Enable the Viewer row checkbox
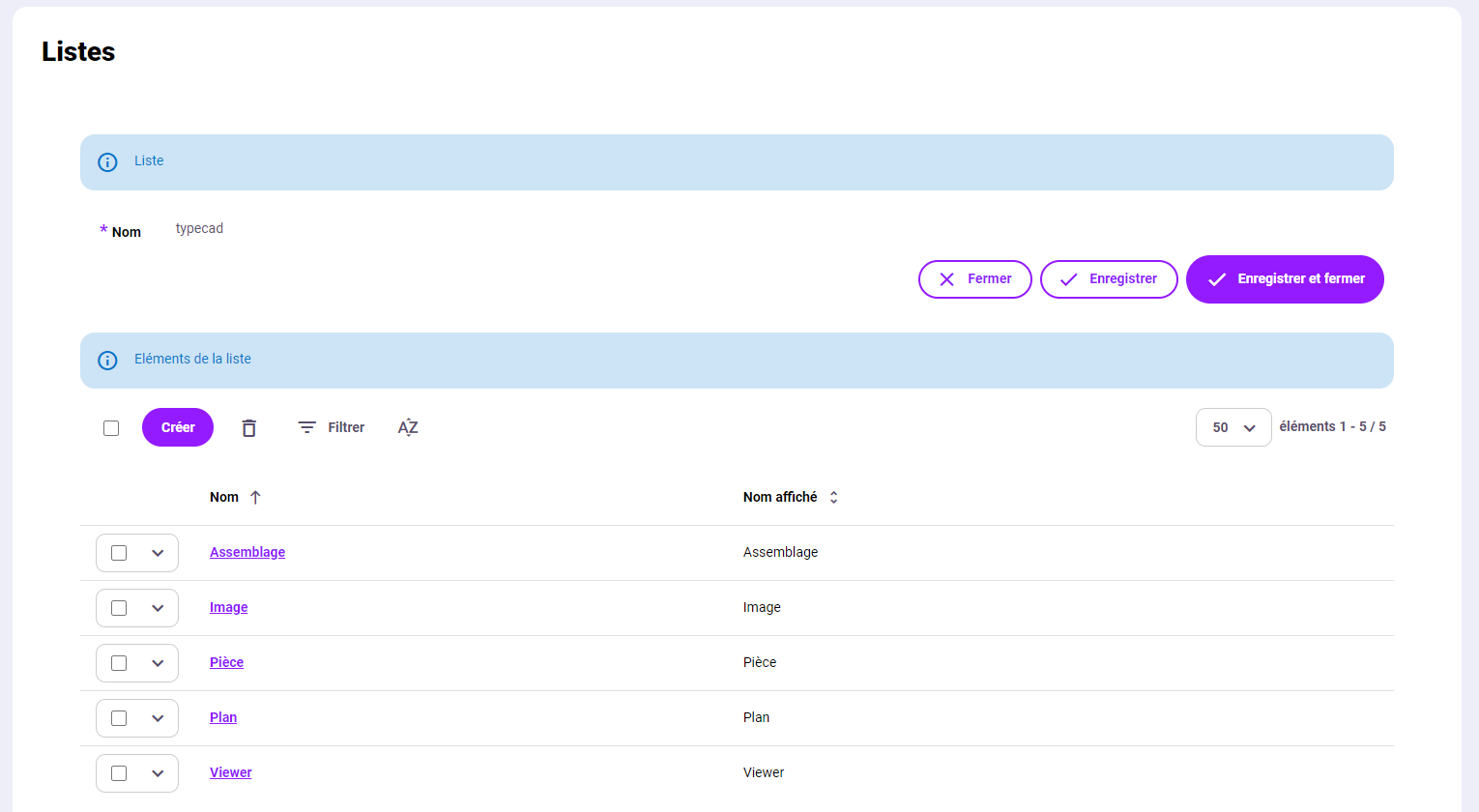The image size is (1479, 812). coord(119,773)
